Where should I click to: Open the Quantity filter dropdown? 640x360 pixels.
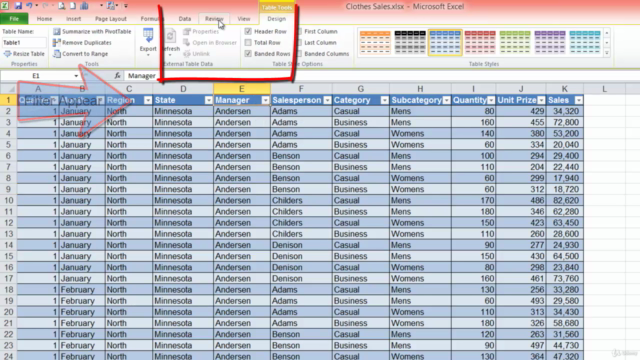coord(491,100)
